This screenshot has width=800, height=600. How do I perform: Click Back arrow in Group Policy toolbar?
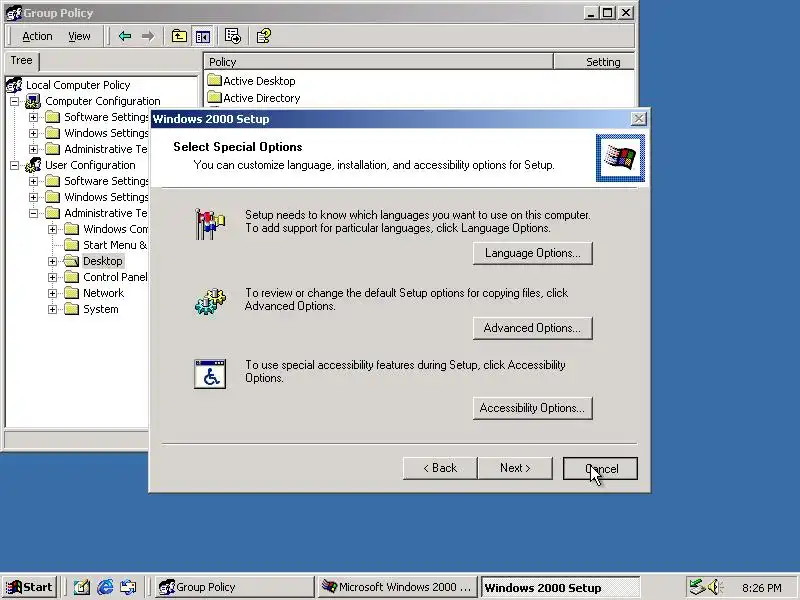click(x=125, y=36)
